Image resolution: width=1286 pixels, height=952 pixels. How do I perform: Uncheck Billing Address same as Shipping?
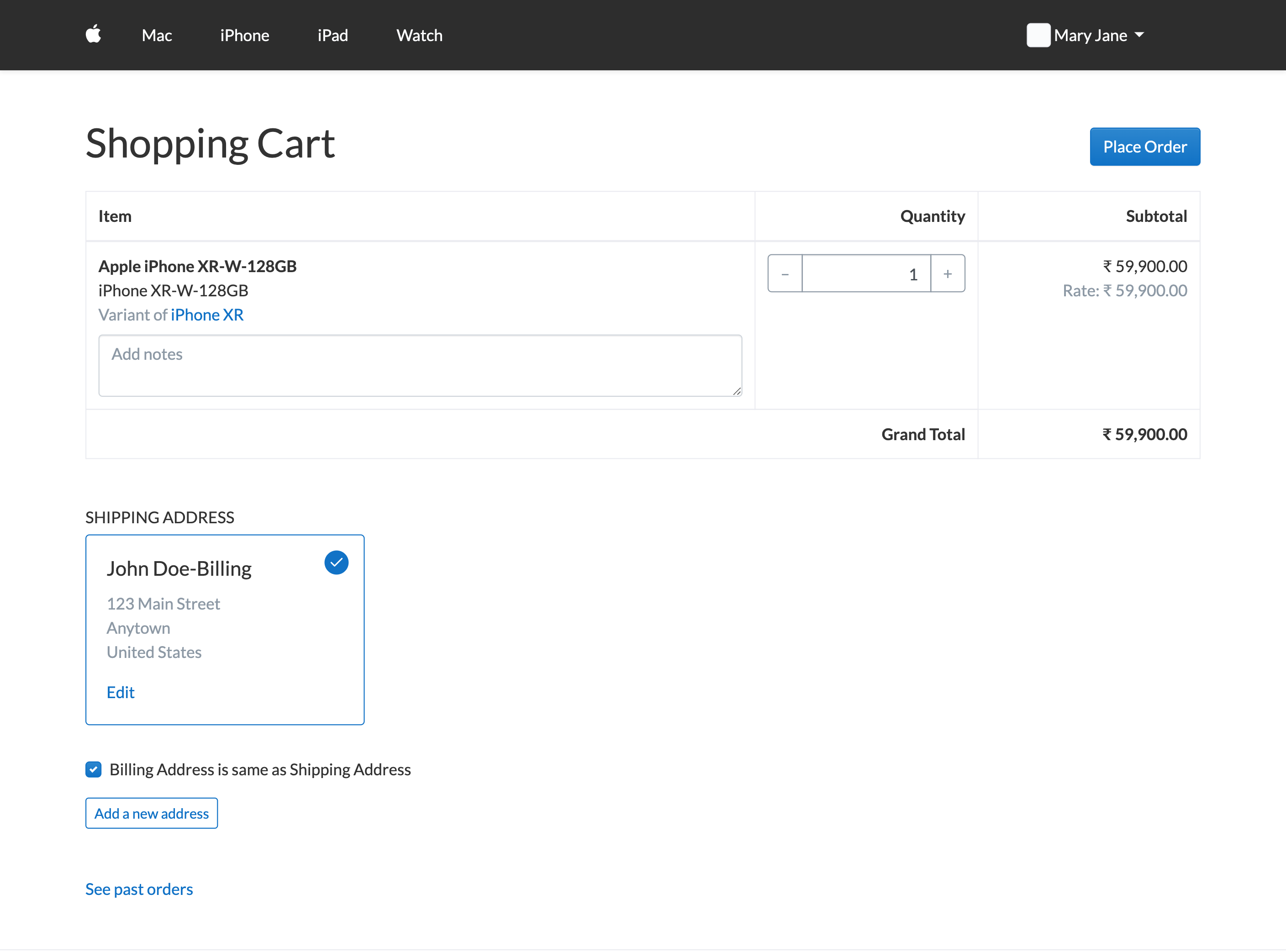pos(93,769)
